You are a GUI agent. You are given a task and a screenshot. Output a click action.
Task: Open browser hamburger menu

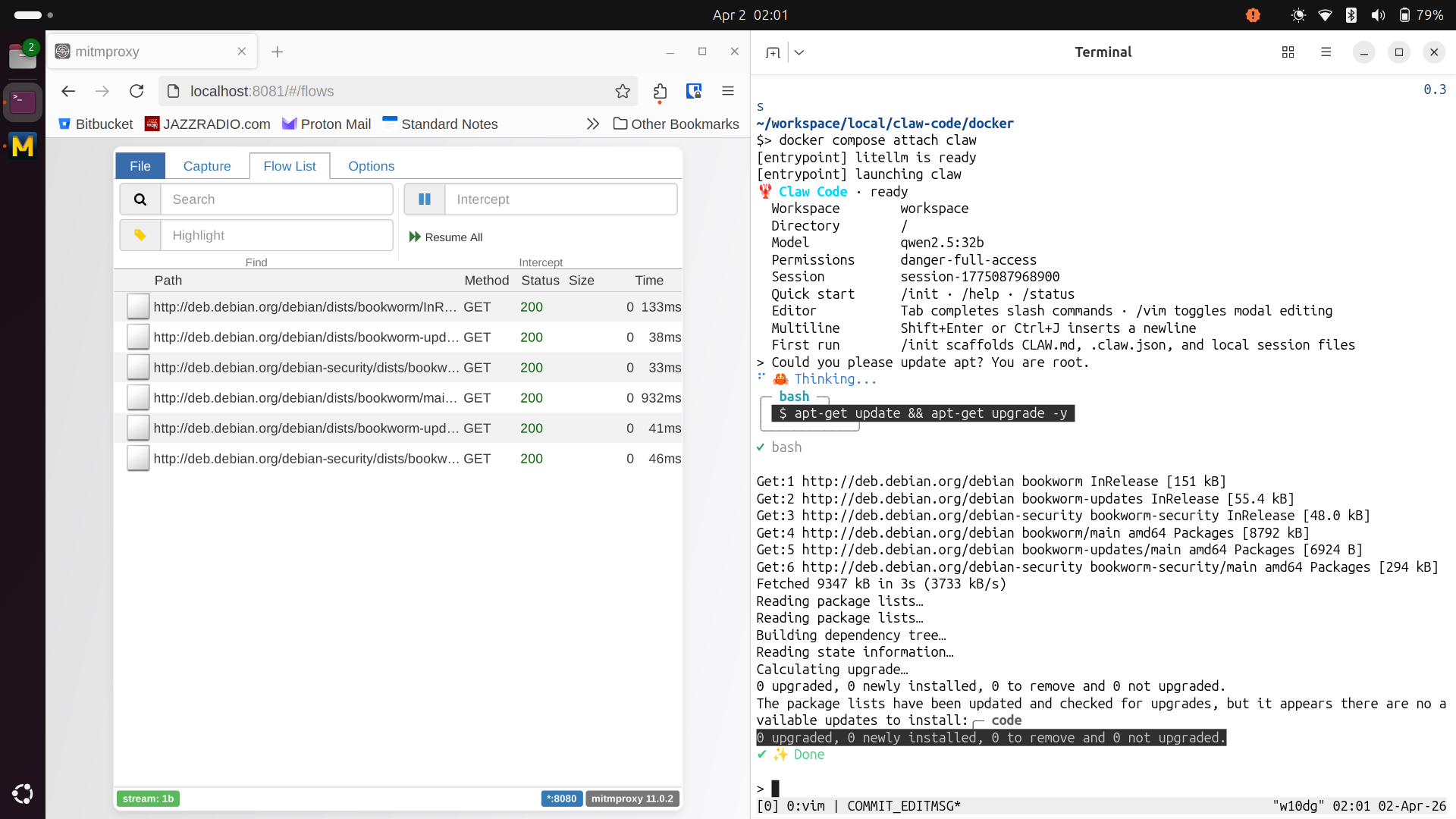728,91
